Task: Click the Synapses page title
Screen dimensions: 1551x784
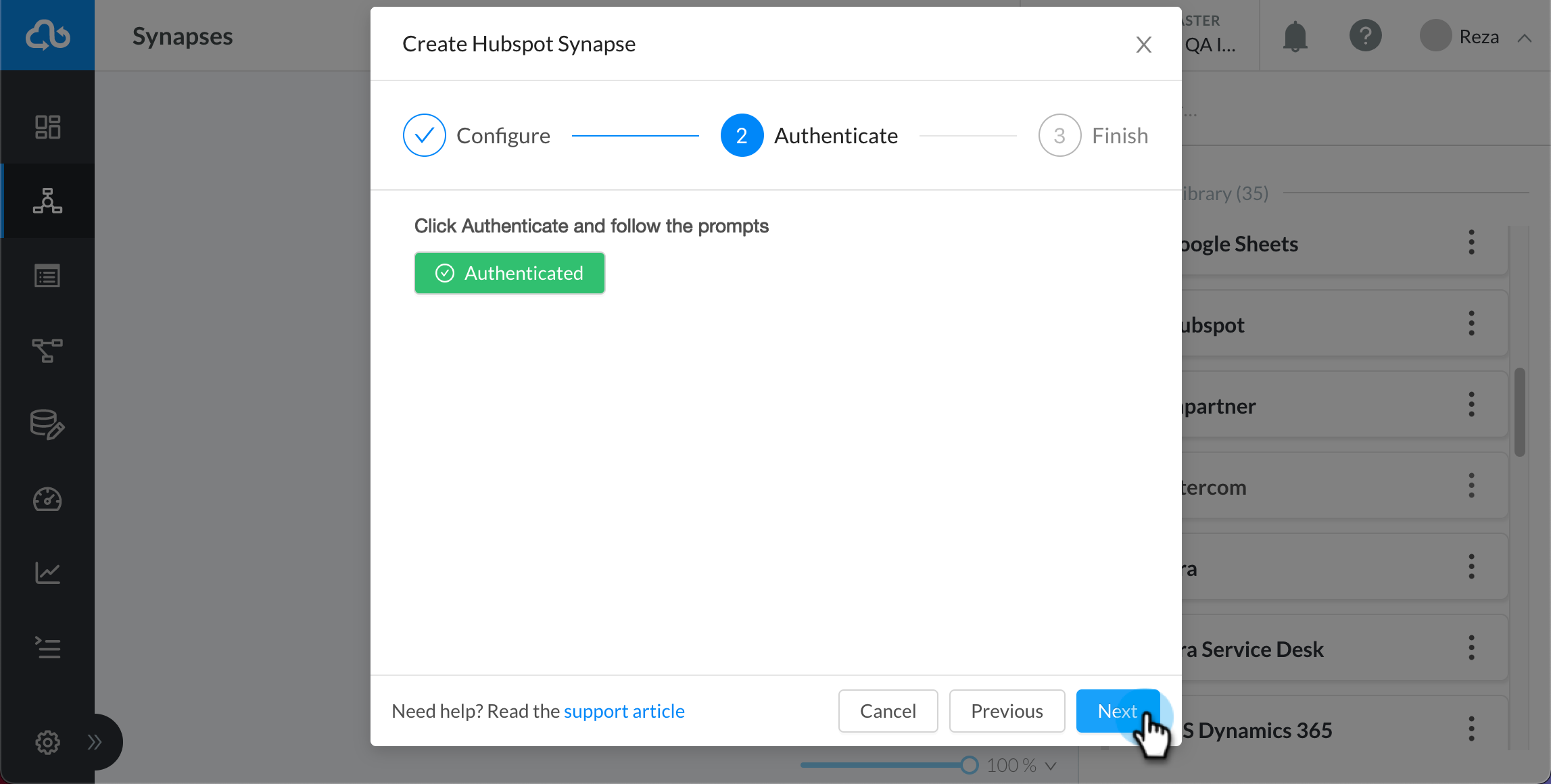Action: click(x=183, y=36)
